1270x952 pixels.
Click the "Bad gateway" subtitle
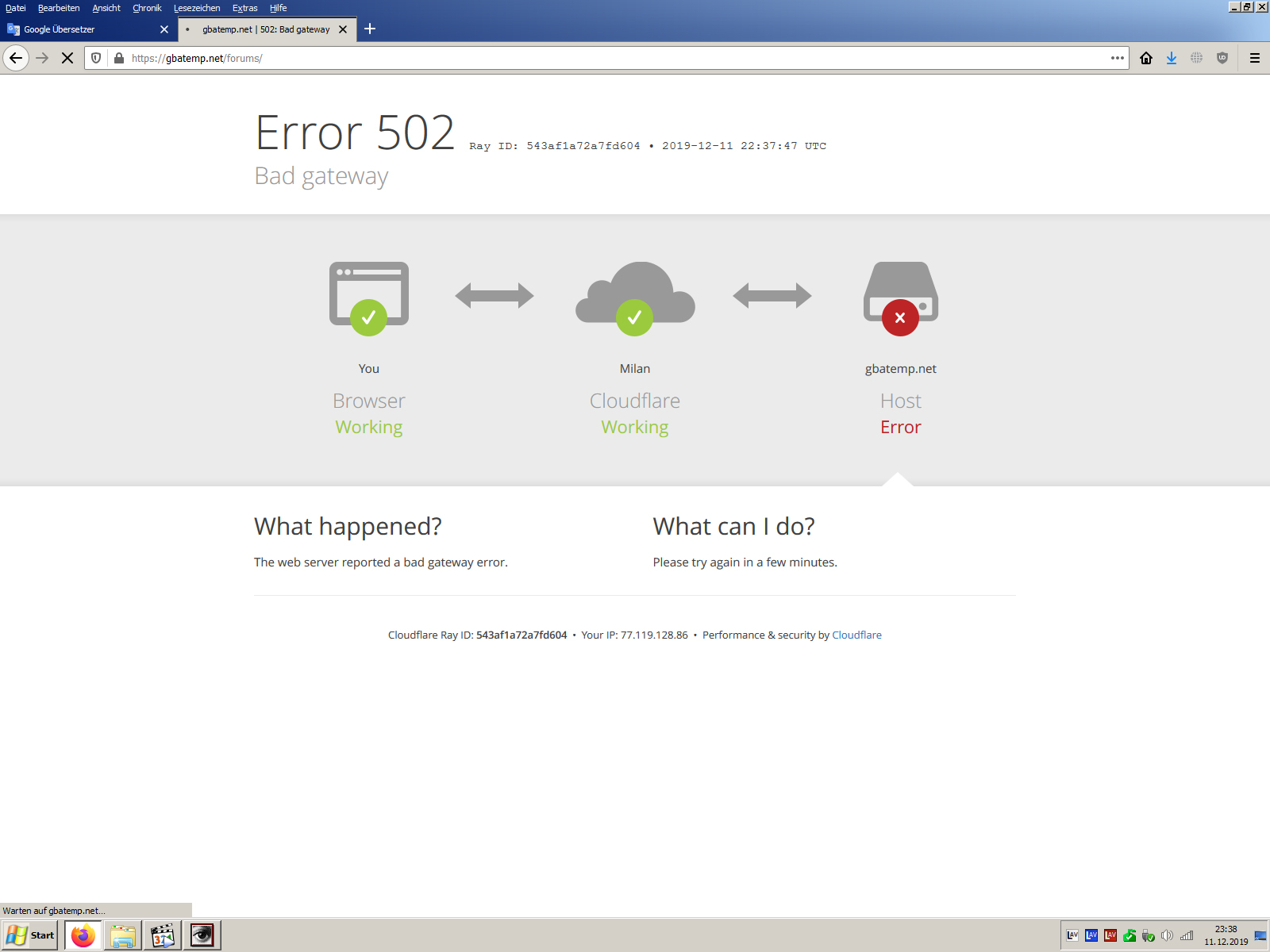tap(321, 176)
